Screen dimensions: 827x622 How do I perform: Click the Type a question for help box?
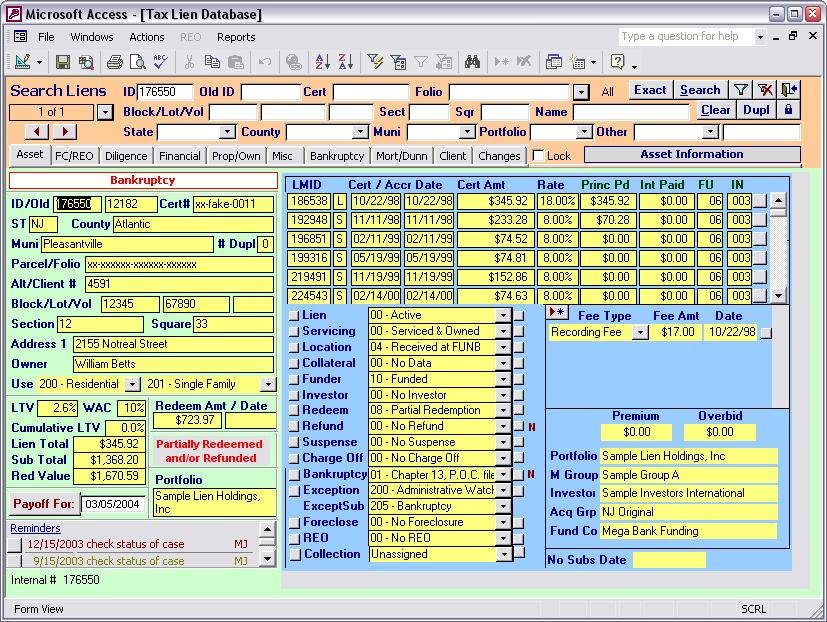click(686, 36)
